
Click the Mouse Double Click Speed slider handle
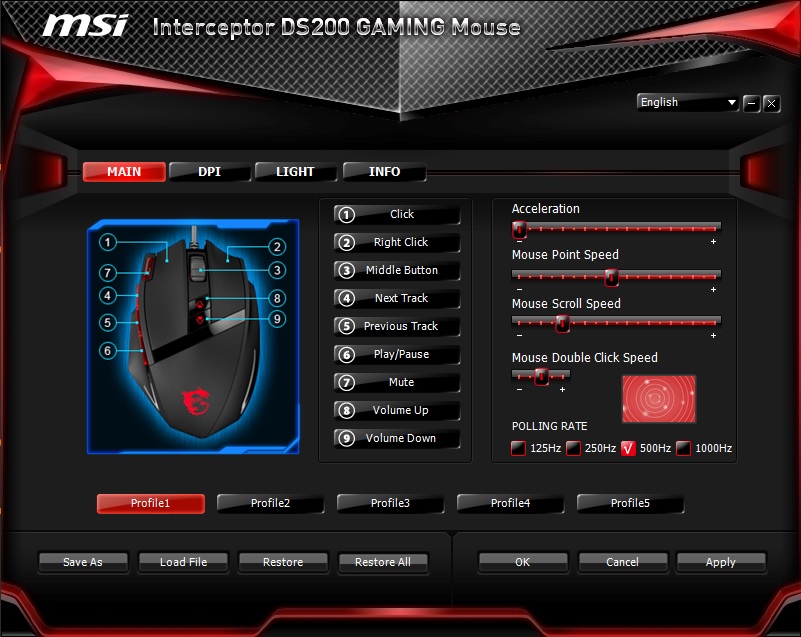(541, 377)
